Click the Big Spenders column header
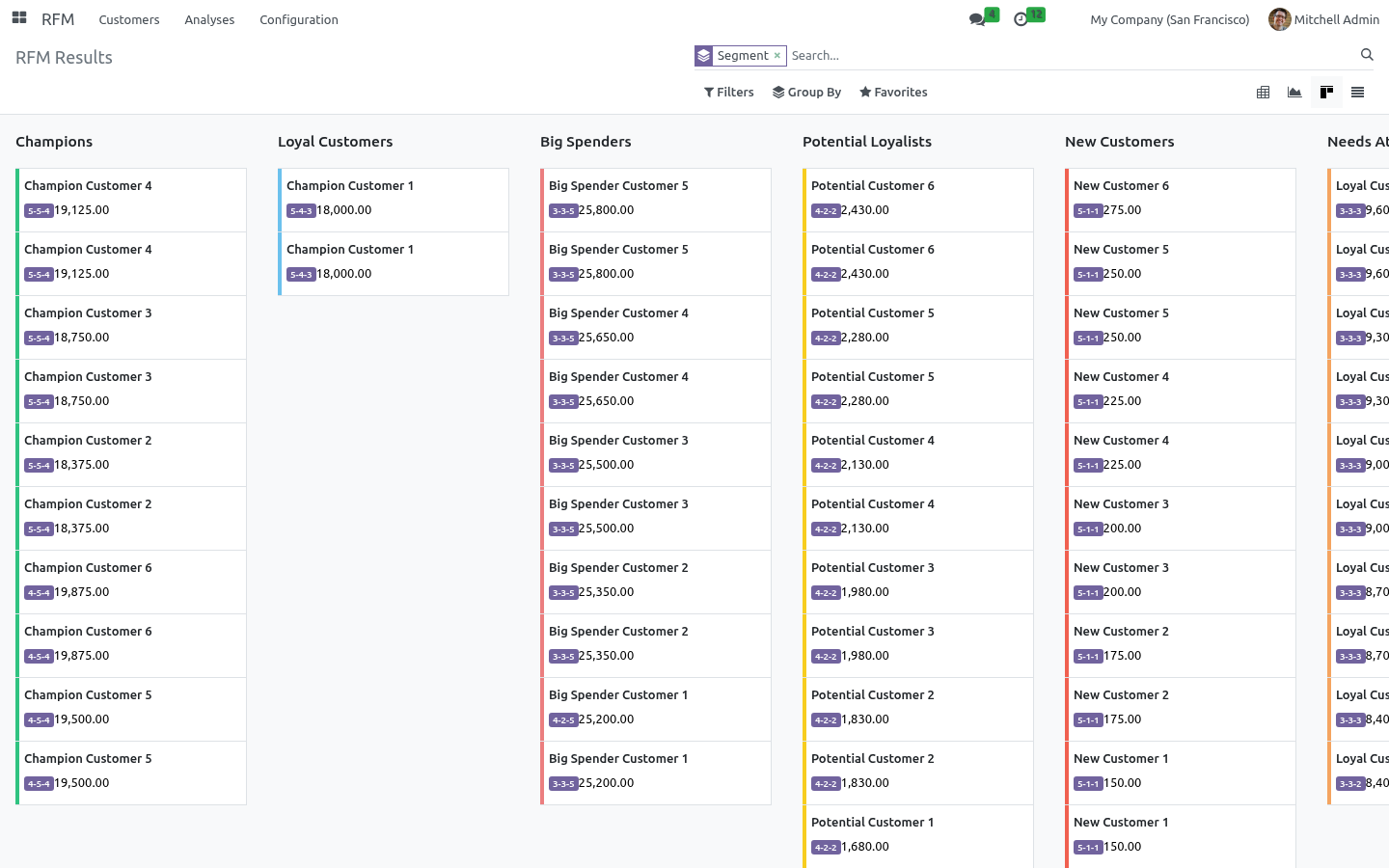Viewport: 1389px width, 868px height. click(x=586, y=142)
